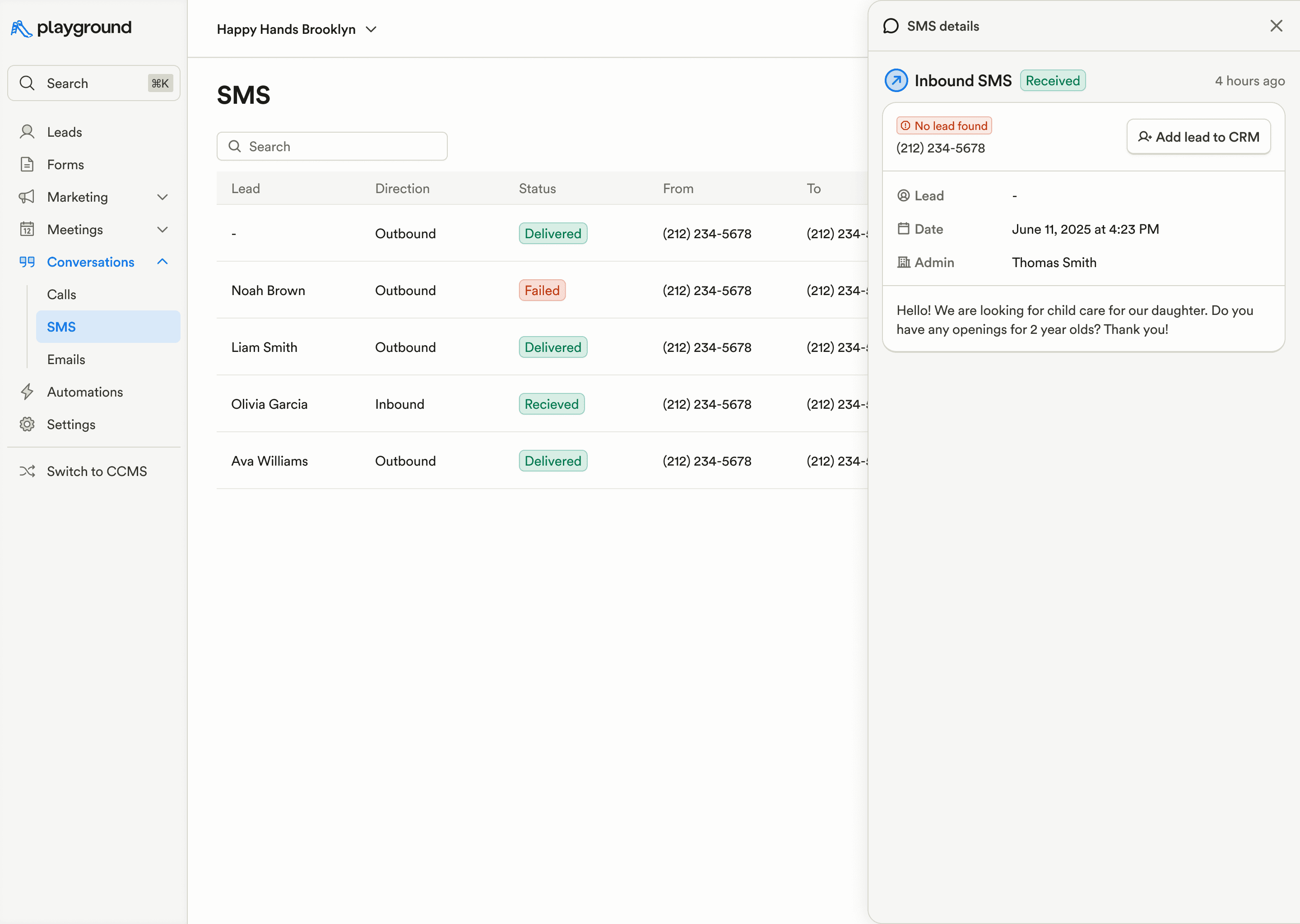Click the Switch to CCMS shuffle icon

pyautogui.click(x=27, y=471)
